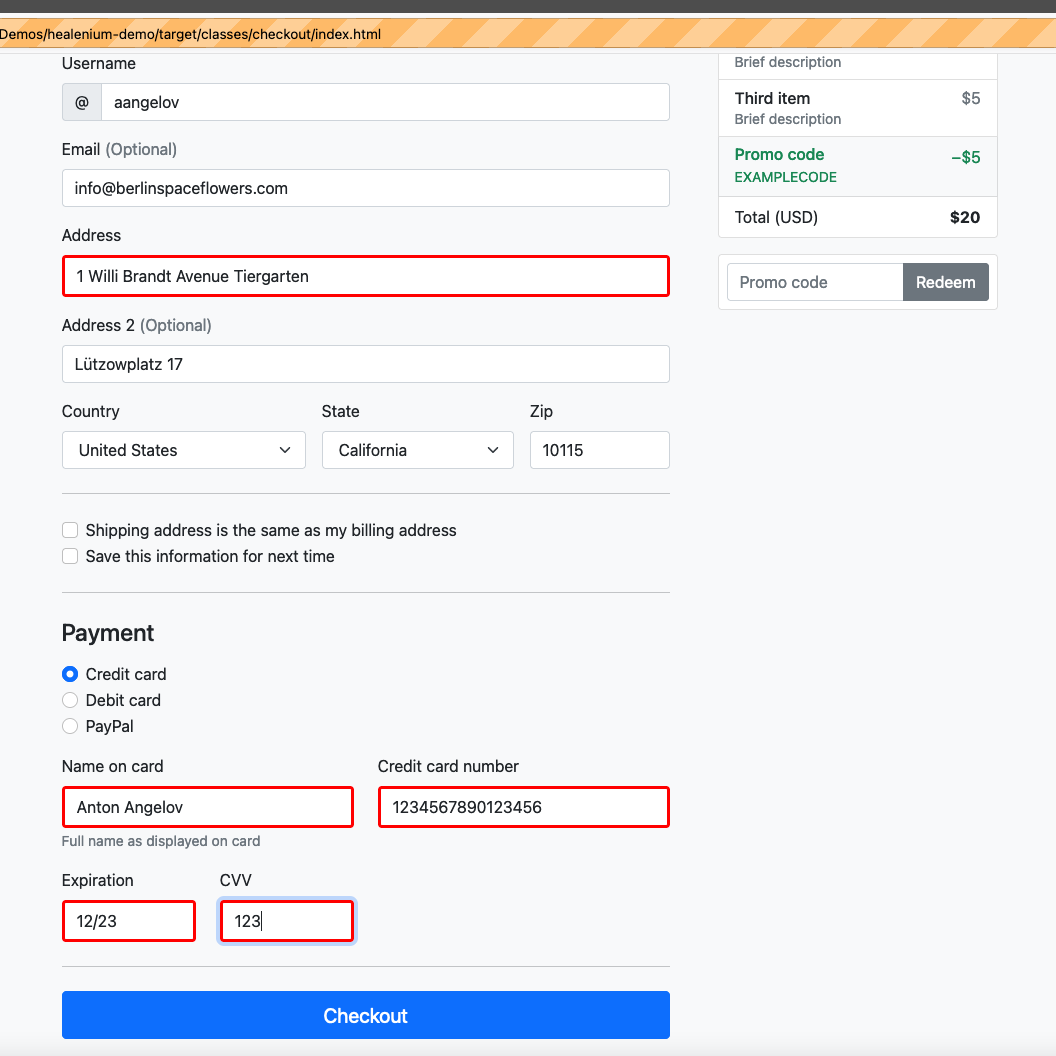Choose Debit card payment option
The height and width of the screenshot is (1056, 1056).
click(x=70, y=700)
